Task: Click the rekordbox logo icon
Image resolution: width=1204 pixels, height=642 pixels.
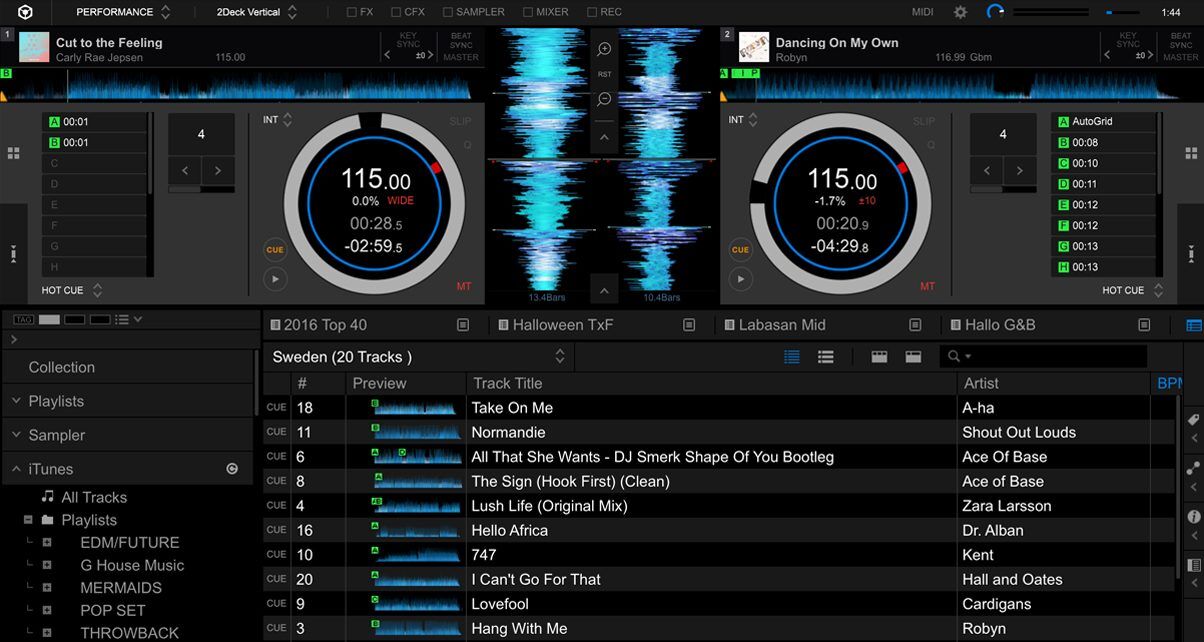Action: (x=24, y=12)
